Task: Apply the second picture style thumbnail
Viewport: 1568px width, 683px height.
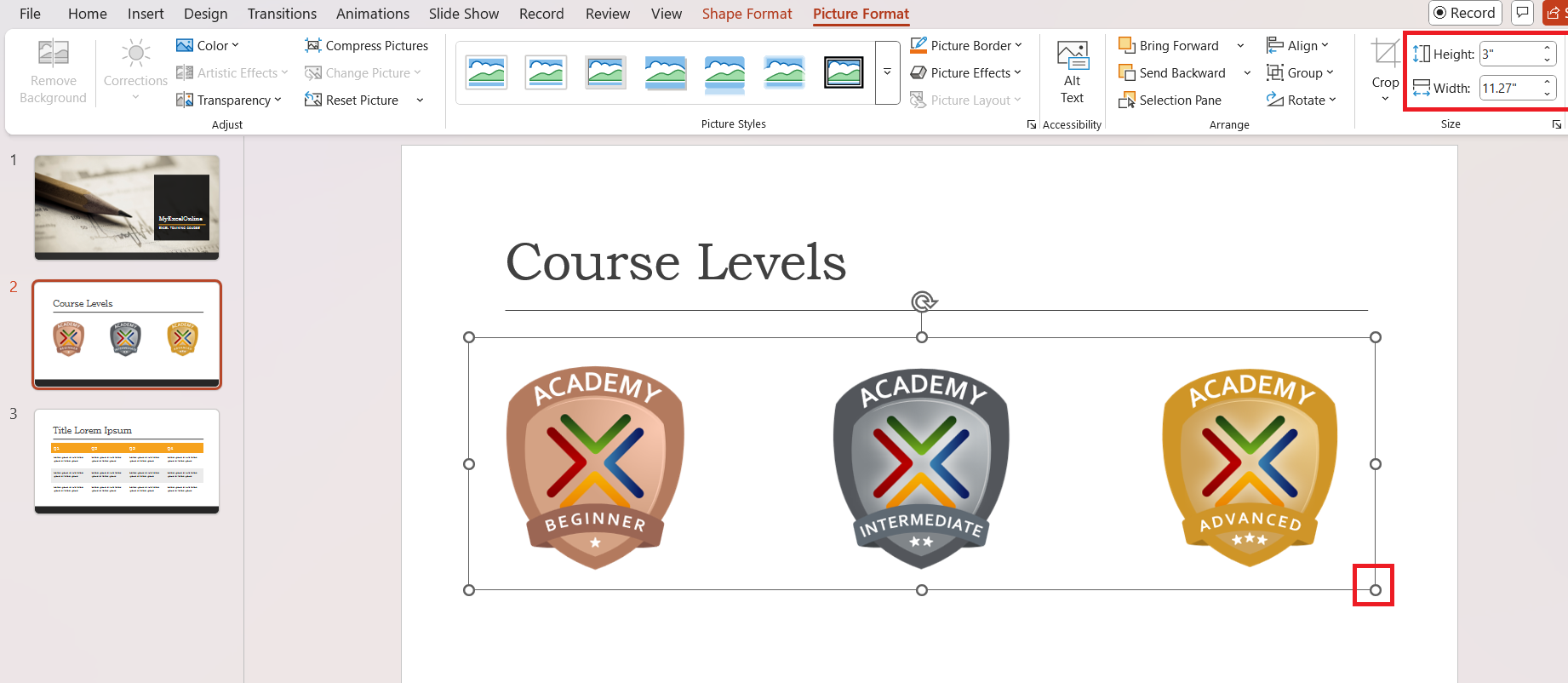Action: tap(547, 72)
